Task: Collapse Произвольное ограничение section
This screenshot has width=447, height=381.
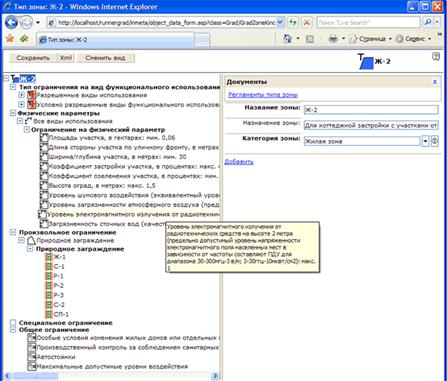Action: point(13,232)
